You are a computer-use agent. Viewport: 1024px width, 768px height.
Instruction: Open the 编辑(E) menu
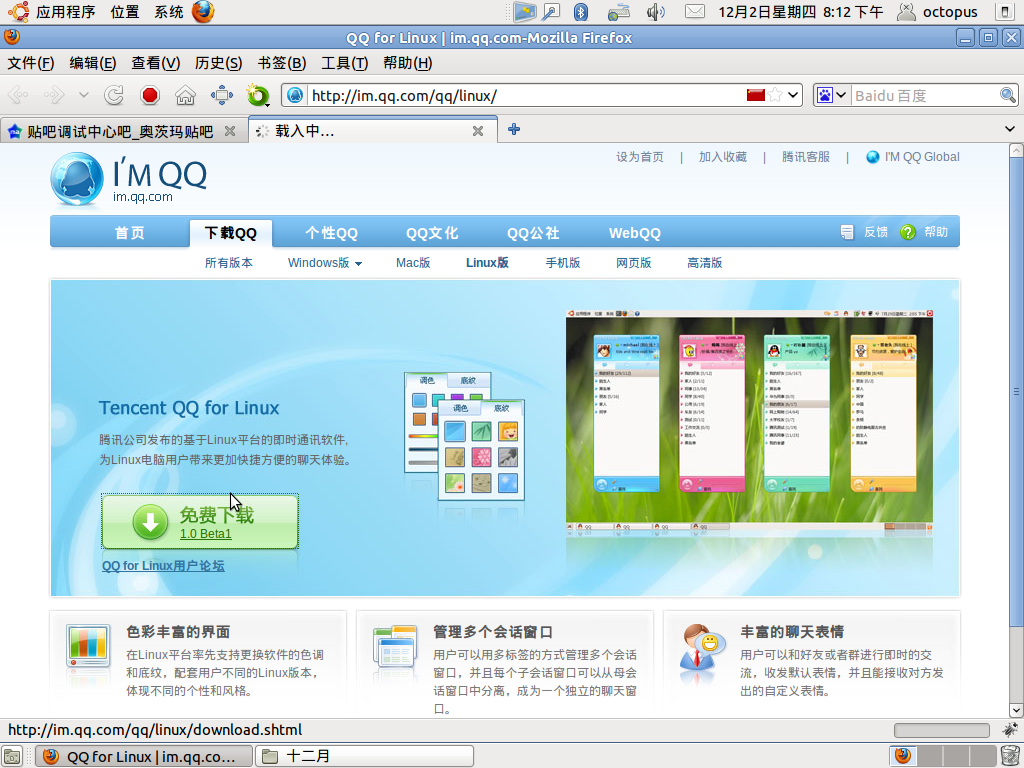point(93,63)
